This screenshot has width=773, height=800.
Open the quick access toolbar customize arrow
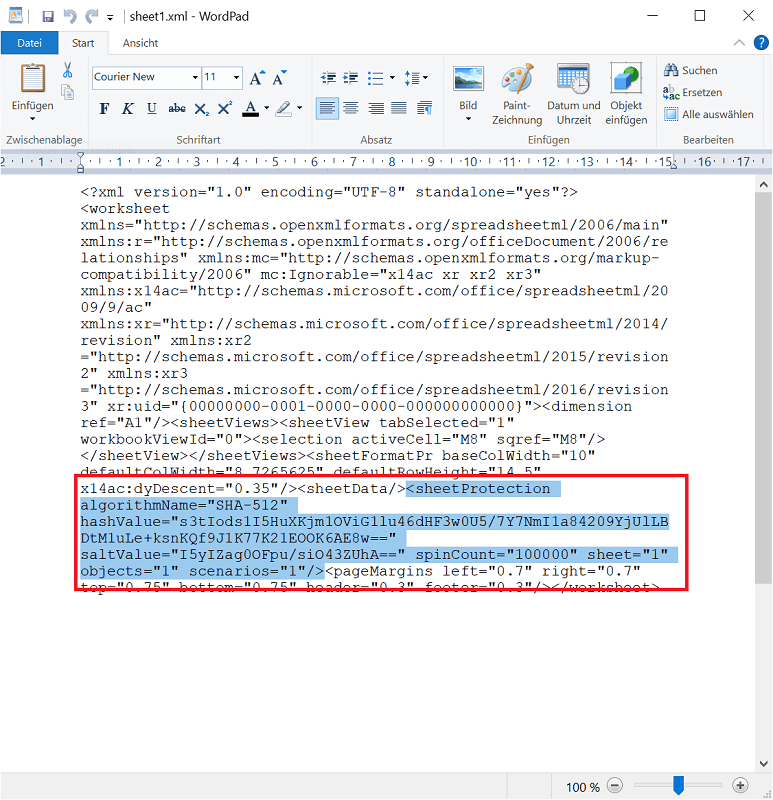[x=110, y=18]
